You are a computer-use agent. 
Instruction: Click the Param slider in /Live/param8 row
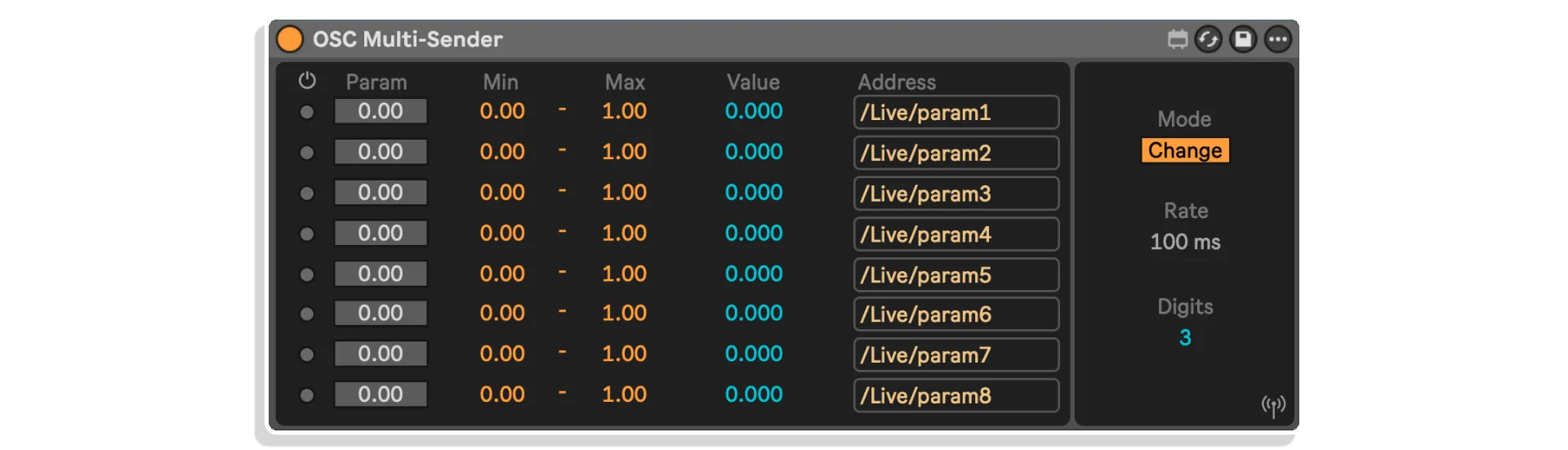coord(381,394)
